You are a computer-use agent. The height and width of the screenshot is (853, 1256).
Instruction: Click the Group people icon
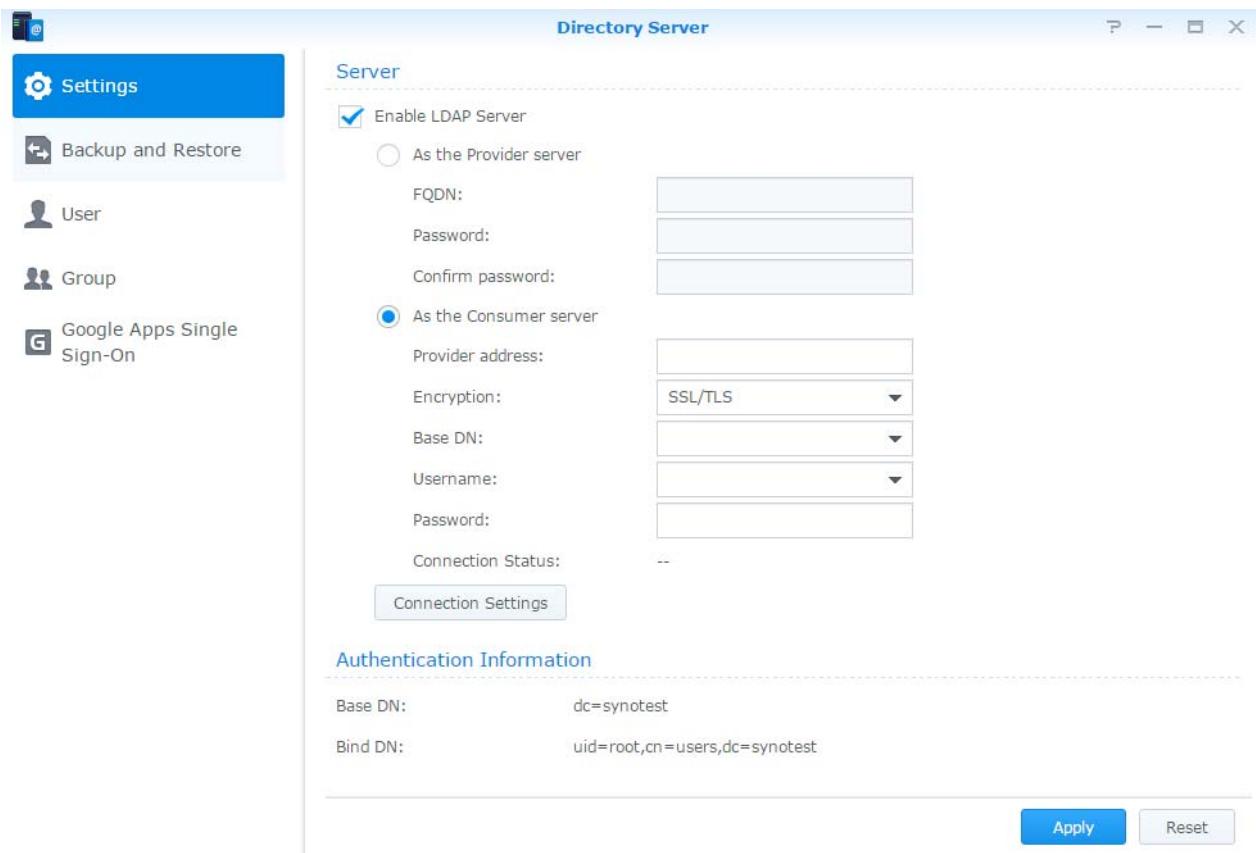(38, 279)
